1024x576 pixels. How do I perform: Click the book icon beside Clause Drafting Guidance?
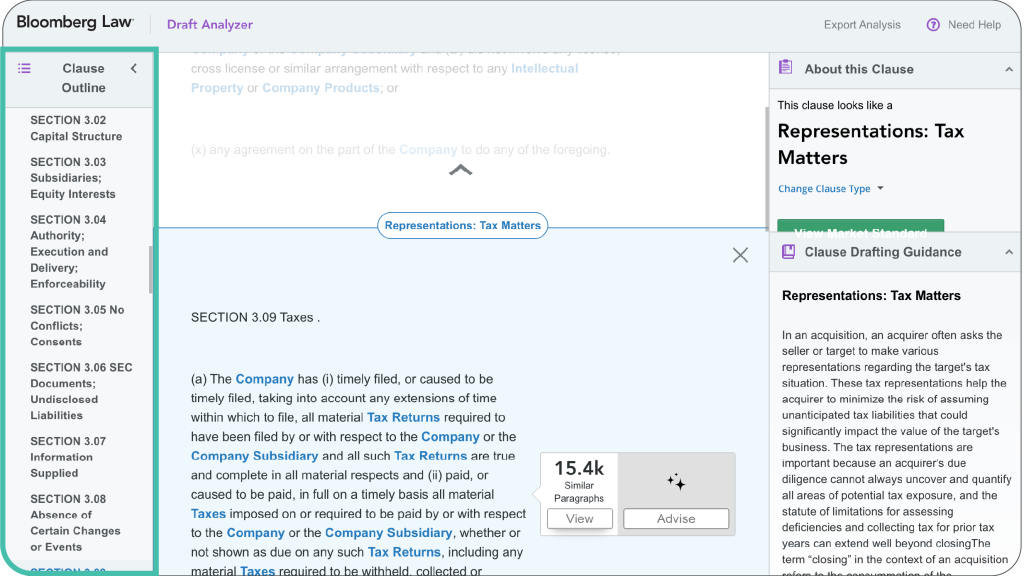[786, 252]
